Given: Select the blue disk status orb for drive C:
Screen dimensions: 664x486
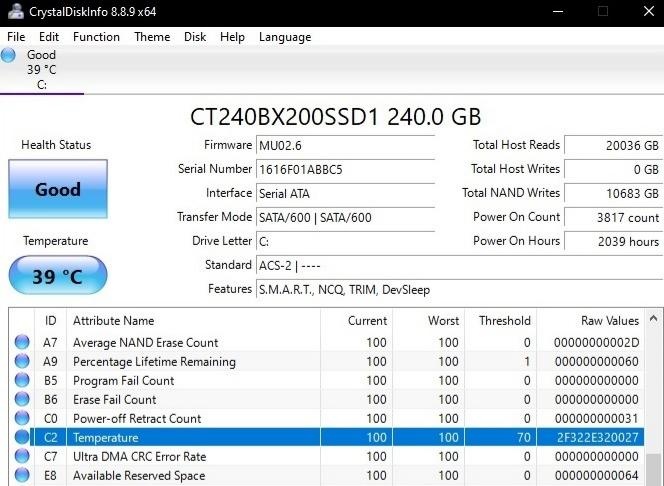Looking at the screenshot, I should click(8, 55).
